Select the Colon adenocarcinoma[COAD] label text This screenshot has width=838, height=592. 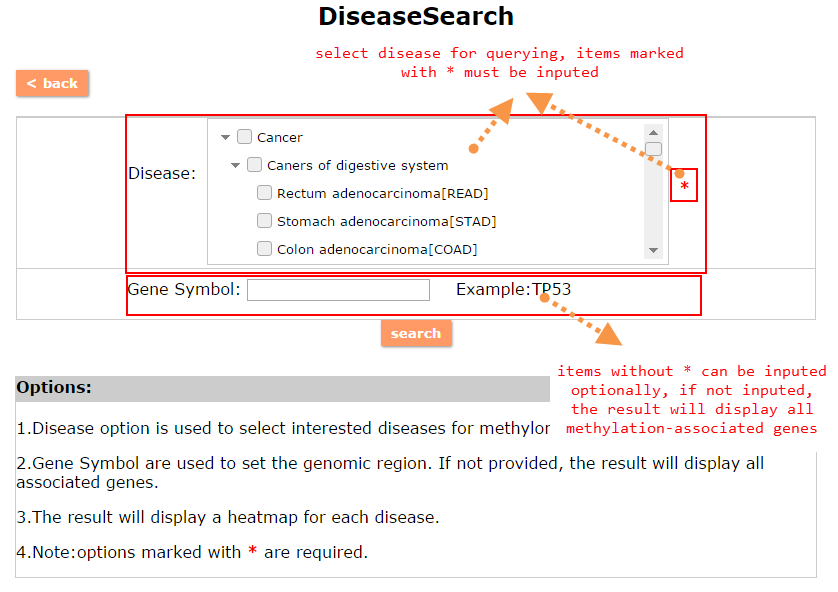click(377, 249)
